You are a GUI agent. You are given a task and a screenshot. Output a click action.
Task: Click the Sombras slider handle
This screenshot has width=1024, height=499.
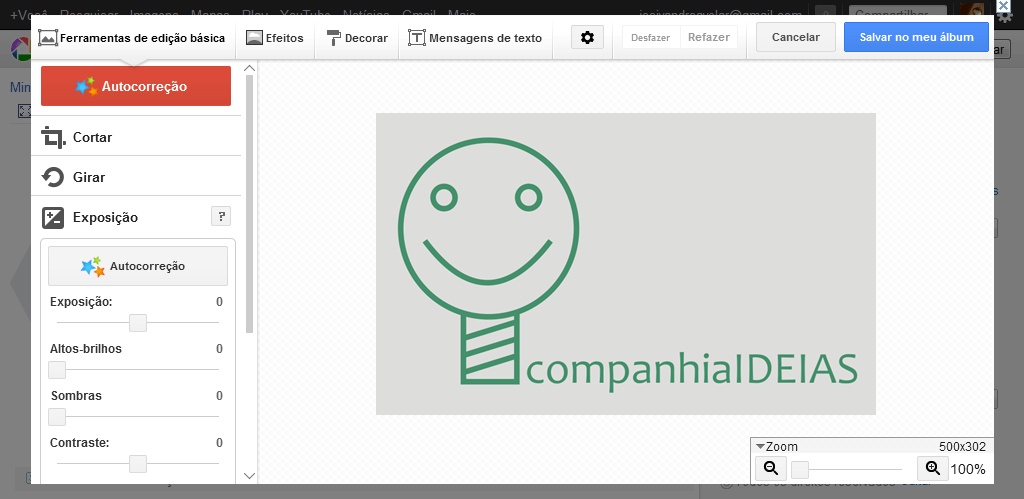point(57,417)
